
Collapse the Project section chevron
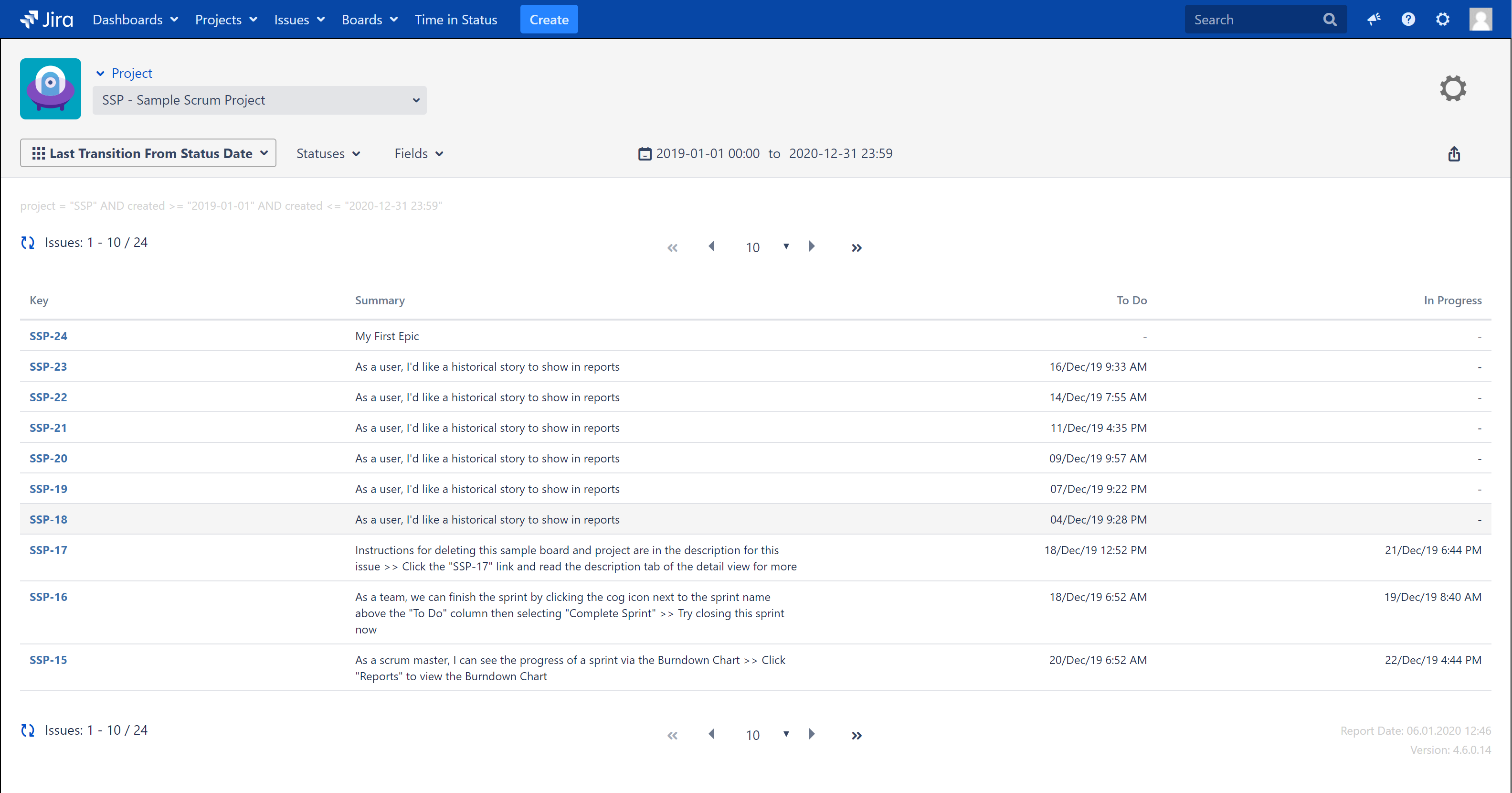click(100, 74)
